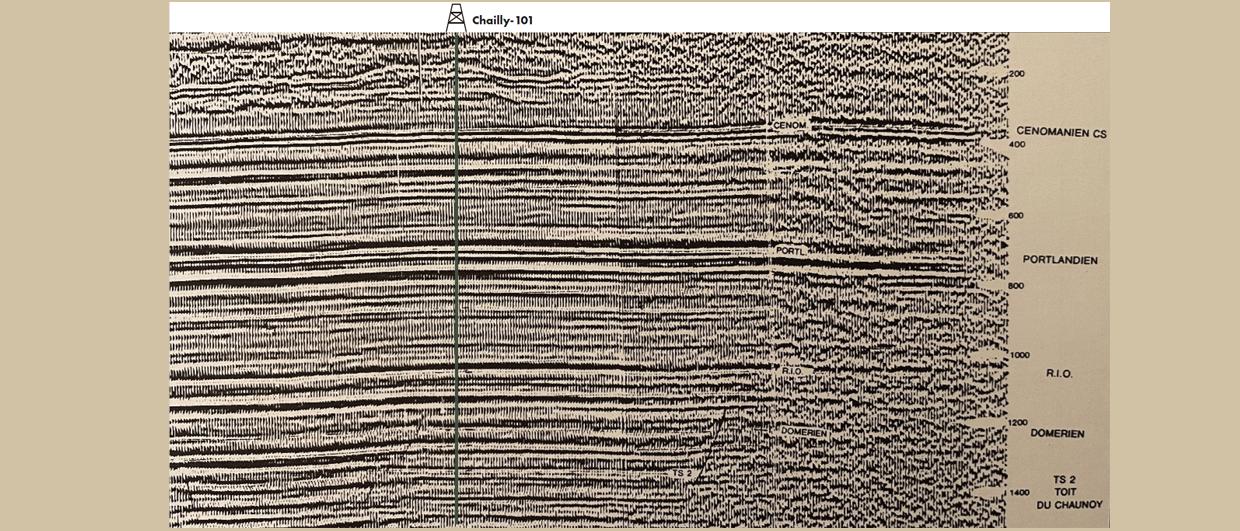Viewport: 1240px width, 531px height.
Task: Select the DOMERIEN label in right margin
Action: tap(1059, 433)
